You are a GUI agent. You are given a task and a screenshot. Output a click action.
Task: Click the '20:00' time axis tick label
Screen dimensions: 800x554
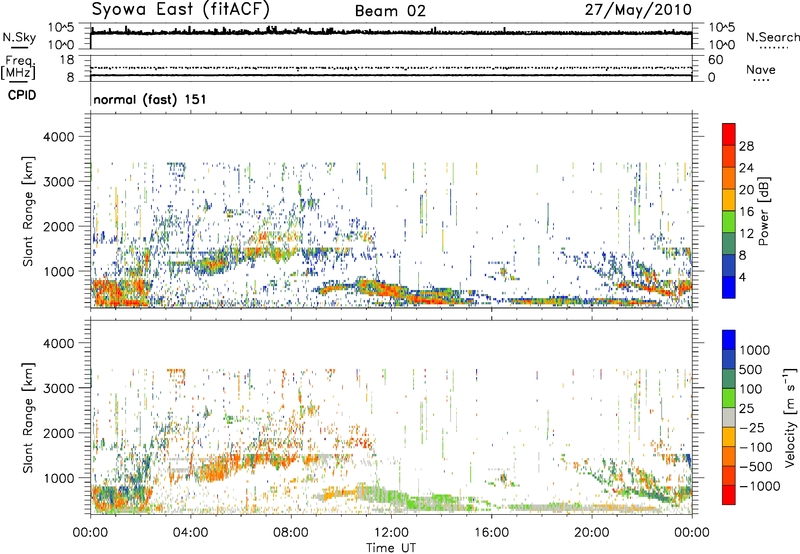click(591, 533)
